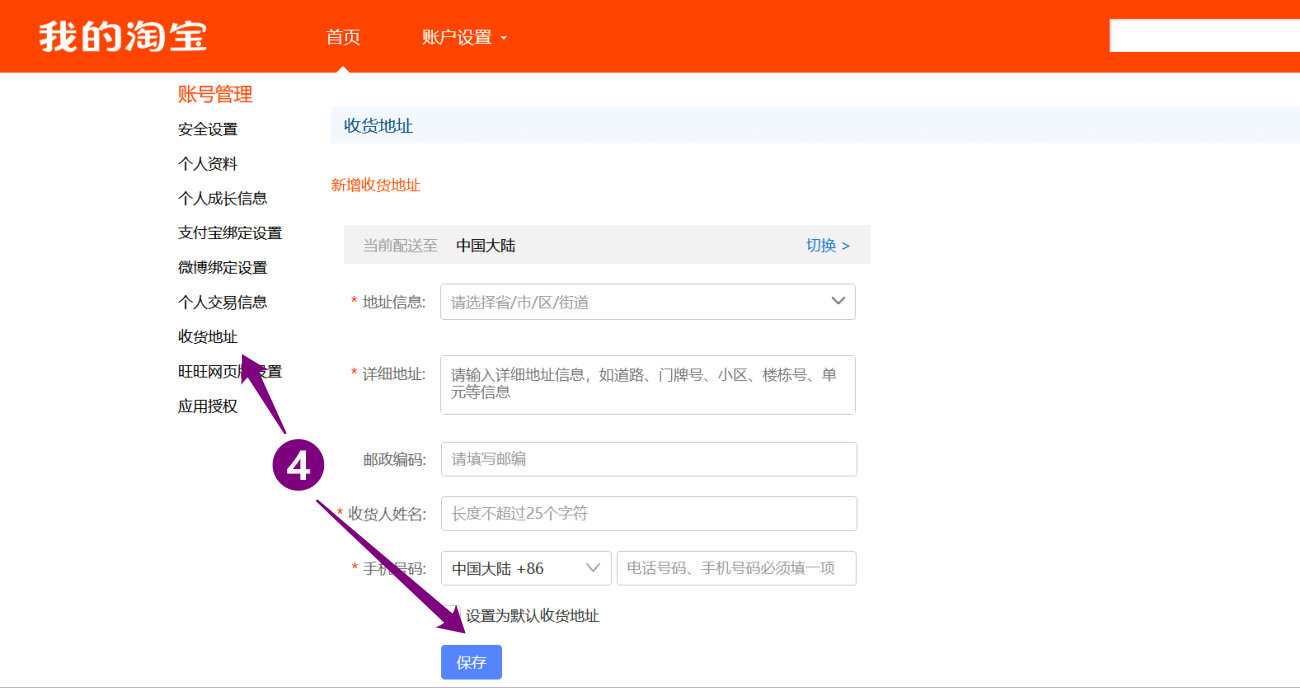Select 收货地址 in the sidebar

208,337
